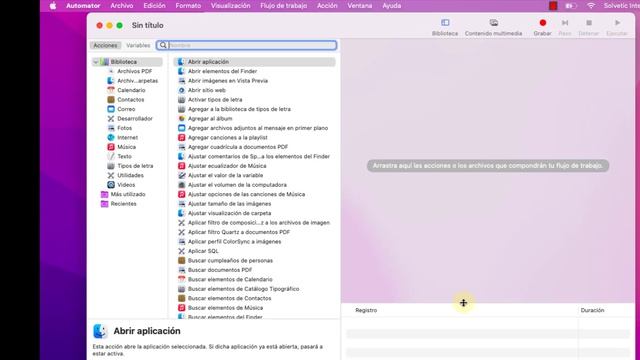Select the Contactos category icon
The width and height of the screenshot is (640, 360).
point(111,100)
